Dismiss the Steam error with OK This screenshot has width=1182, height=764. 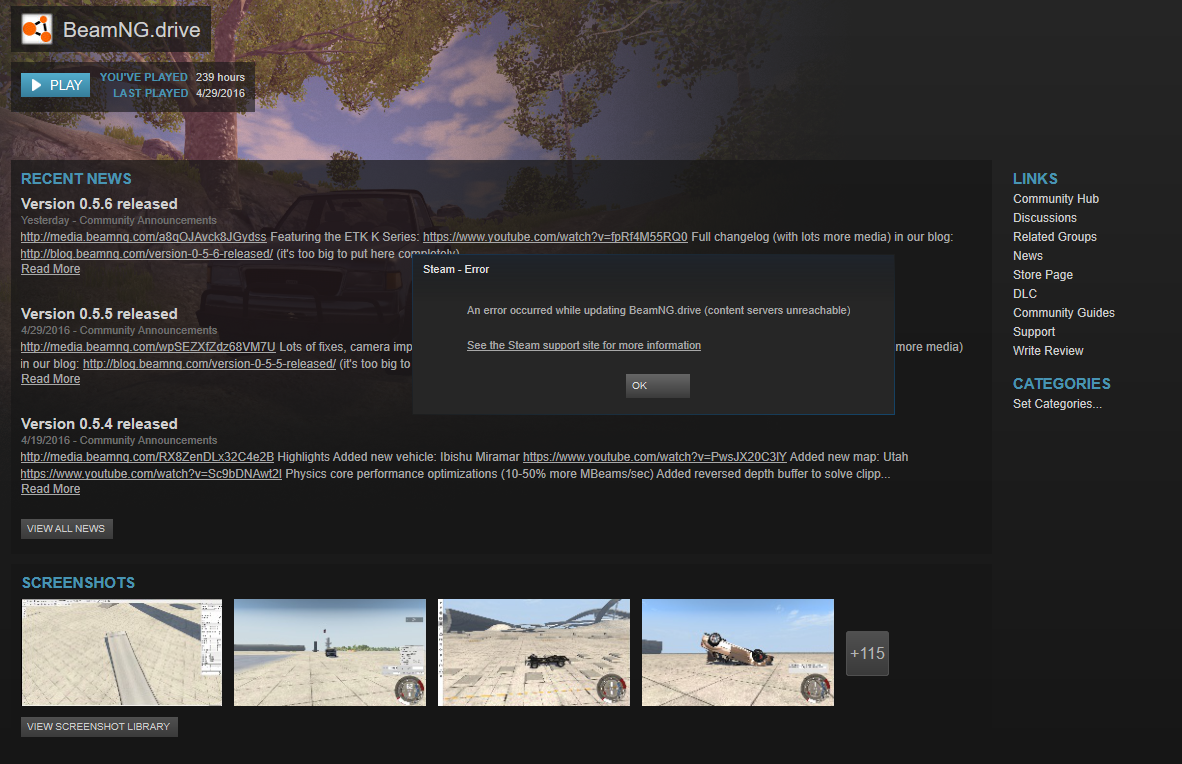coord(657,385)
